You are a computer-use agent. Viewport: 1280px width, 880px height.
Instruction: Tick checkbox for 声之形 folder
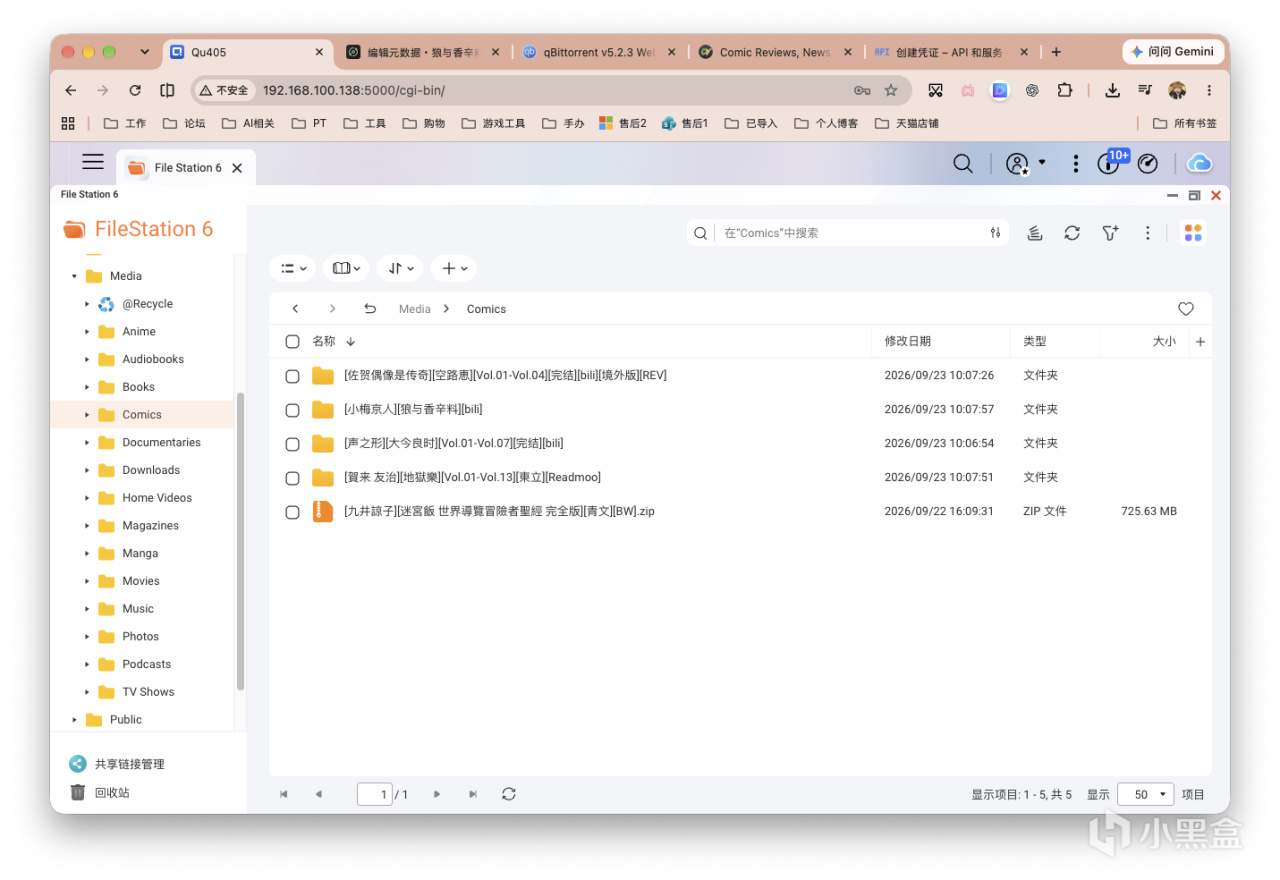click(x=292, y=444)
